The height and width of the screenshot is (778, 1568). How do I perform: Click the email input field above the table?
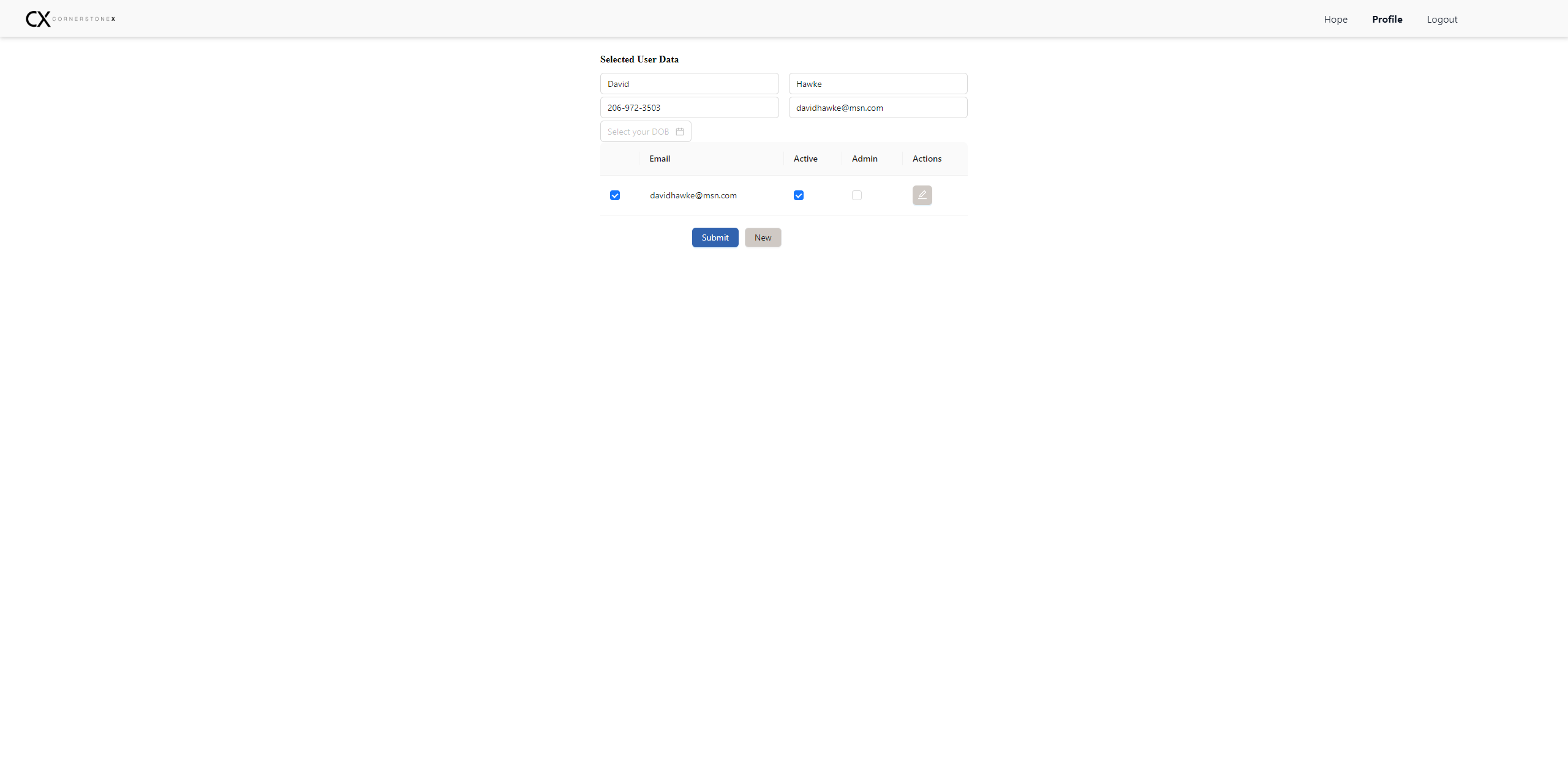[878, 108]
